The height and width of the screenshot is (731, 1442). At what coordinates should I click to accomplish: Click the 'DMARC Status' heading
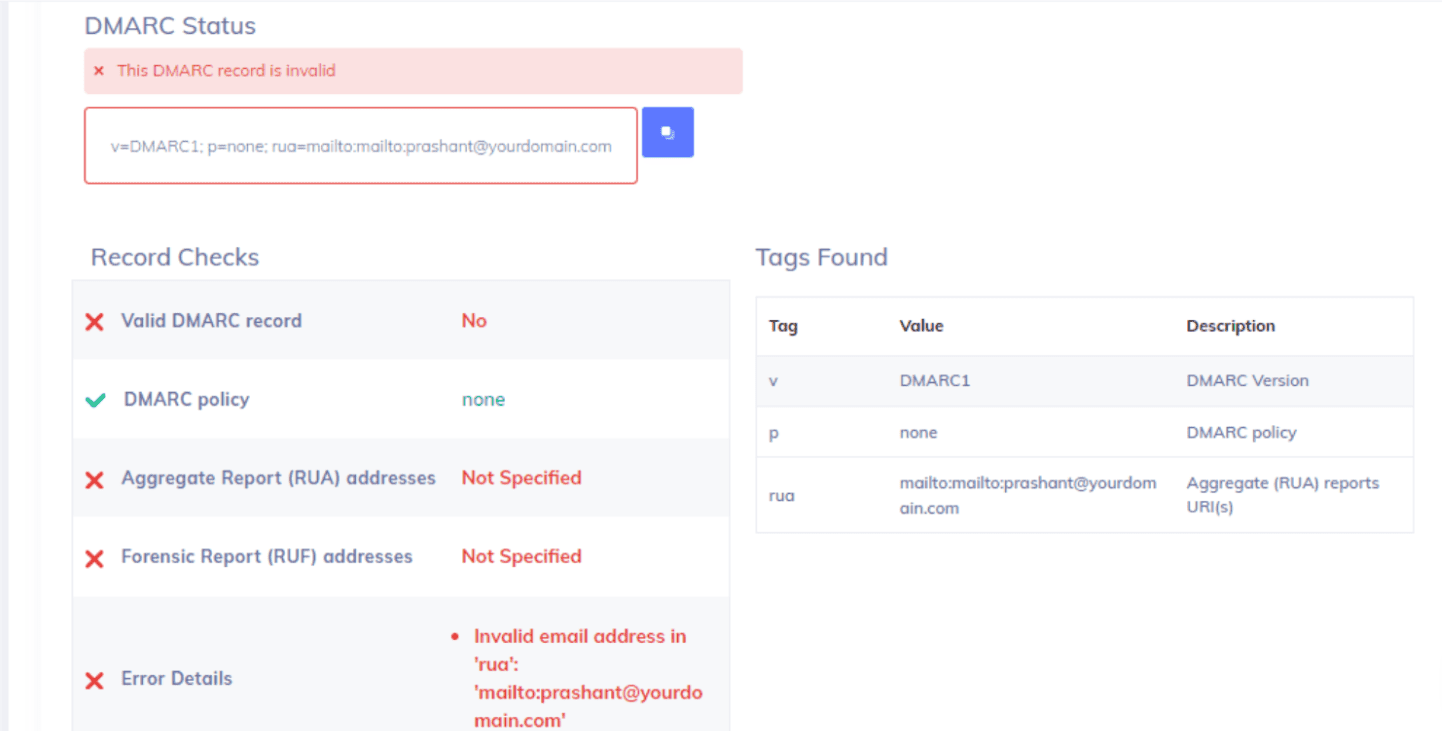[x=170, y=26]
